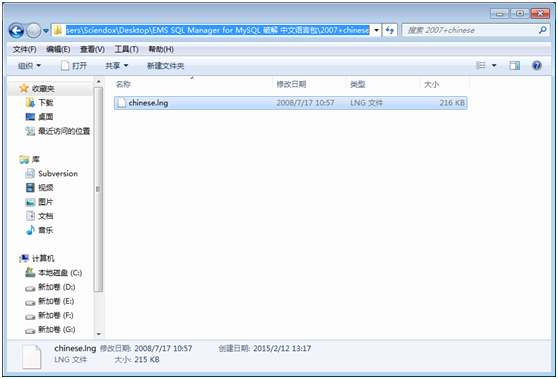Open recent pages dropdown next to navigation arrows
The image size is (558, 379).
point(46,31)
